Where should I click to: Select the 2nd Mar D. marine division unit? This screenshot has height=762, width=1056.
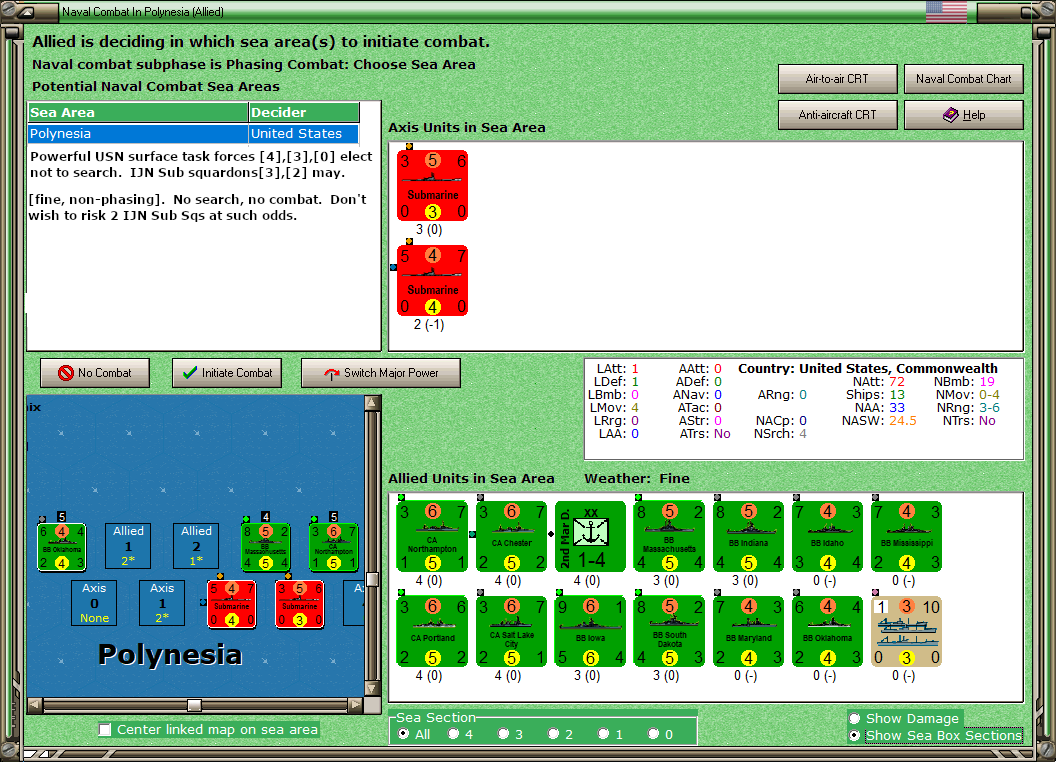[591, 536]
